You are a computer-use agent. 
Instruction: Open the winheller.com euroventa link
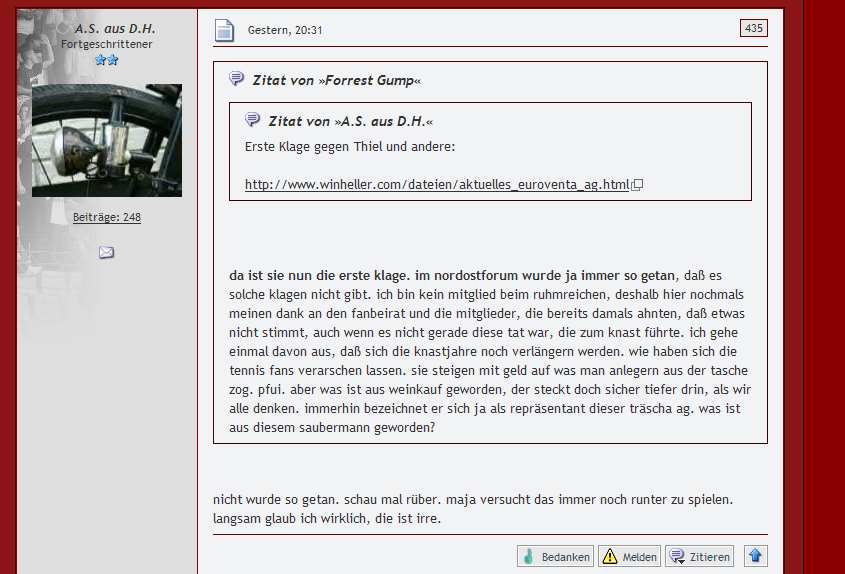click(437, 184)
